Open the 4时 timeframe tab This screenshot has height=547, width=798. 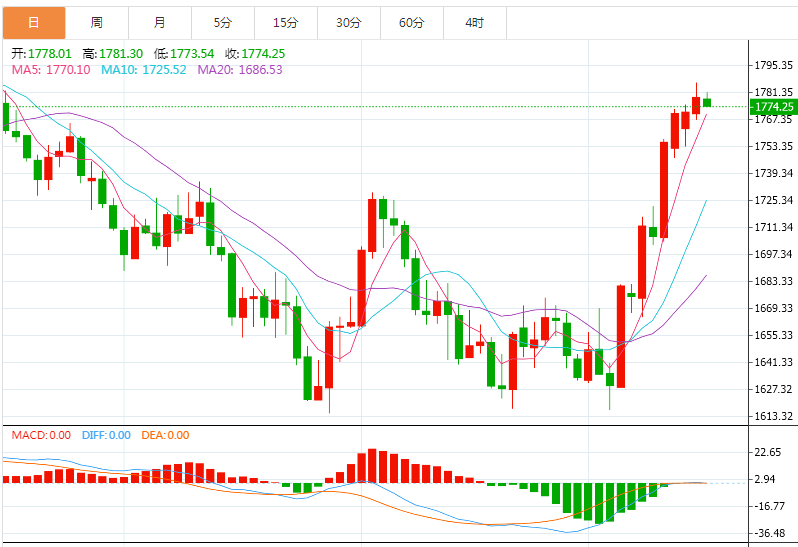(475, 23)
